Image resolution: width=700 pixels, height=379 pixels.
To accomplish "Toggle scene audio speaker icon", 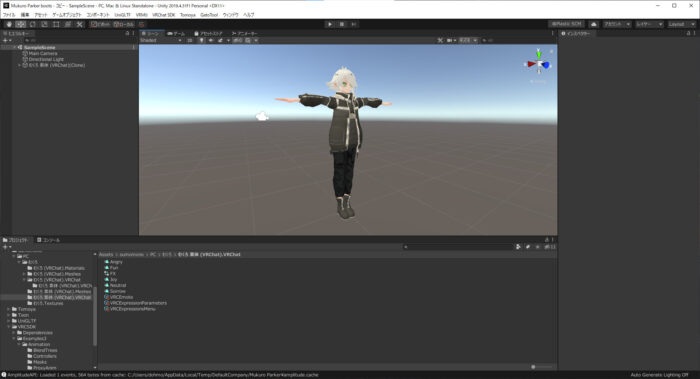I will tap(211, 40).
